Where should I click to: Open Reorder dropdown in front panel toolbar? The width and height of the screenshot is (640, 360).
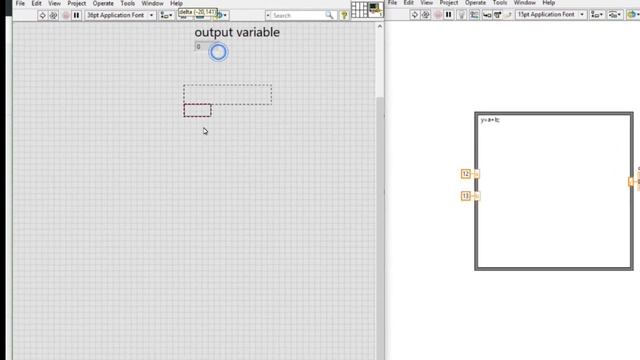tap(222, 16)
